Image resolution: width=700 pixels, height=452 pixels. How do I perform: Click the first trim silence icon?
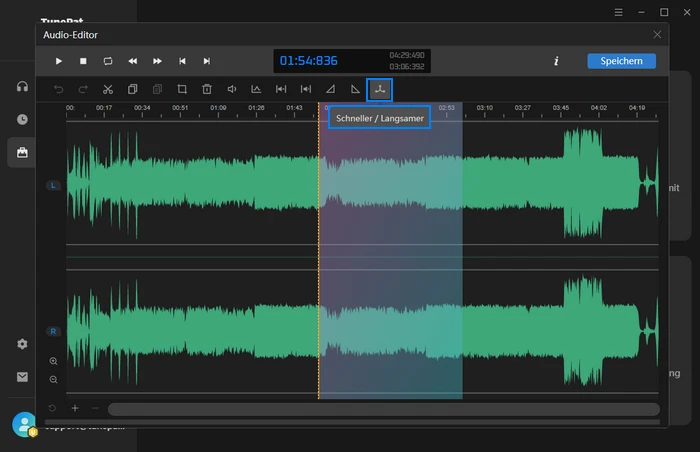[281, 89]
